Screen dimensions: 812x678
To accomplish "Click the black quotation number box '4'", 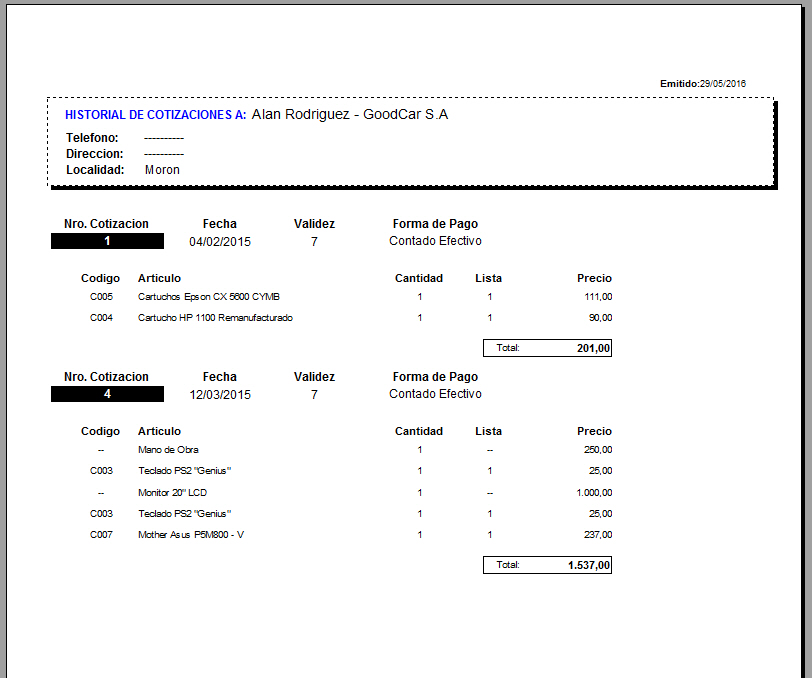I will (107, 394).
